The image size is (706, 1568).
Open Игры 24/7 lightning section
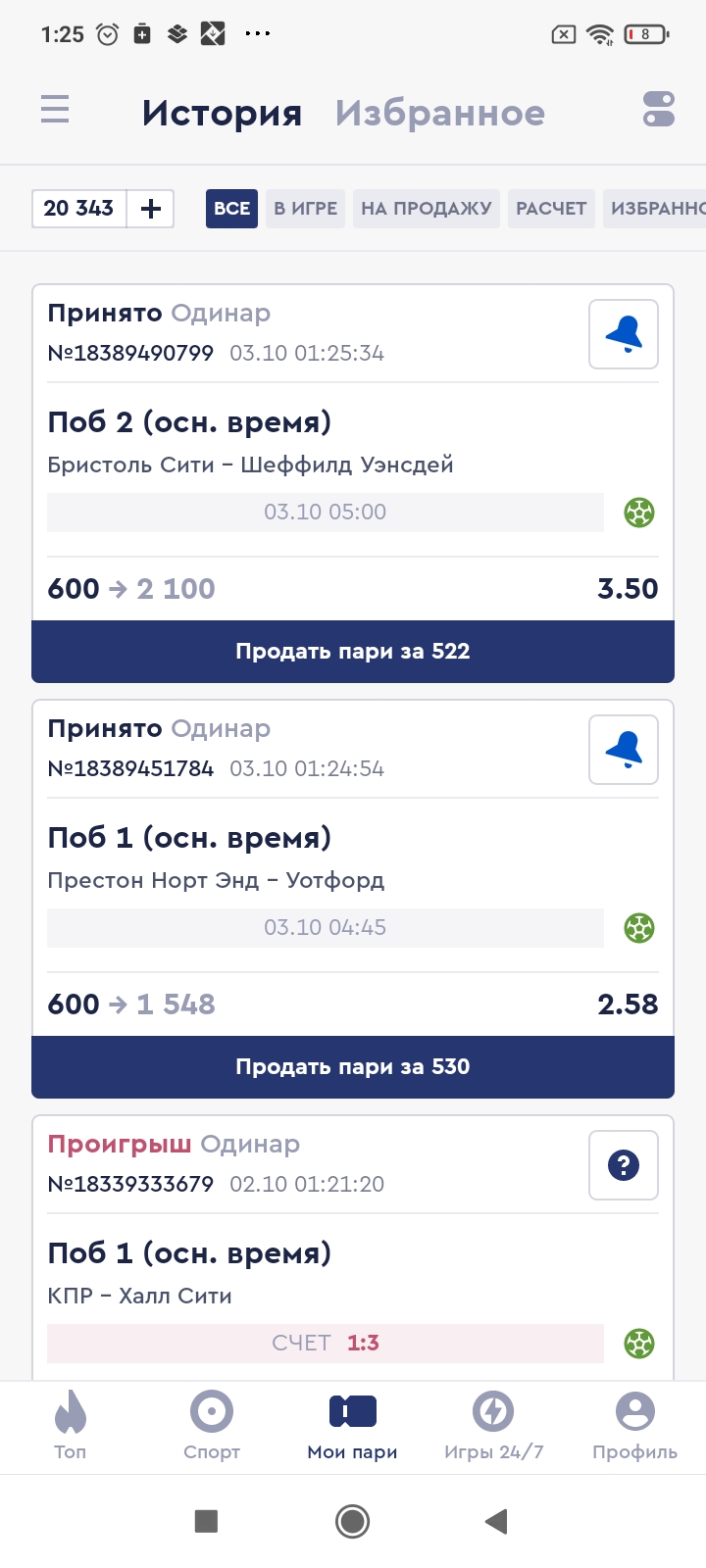pos(493,1426)
